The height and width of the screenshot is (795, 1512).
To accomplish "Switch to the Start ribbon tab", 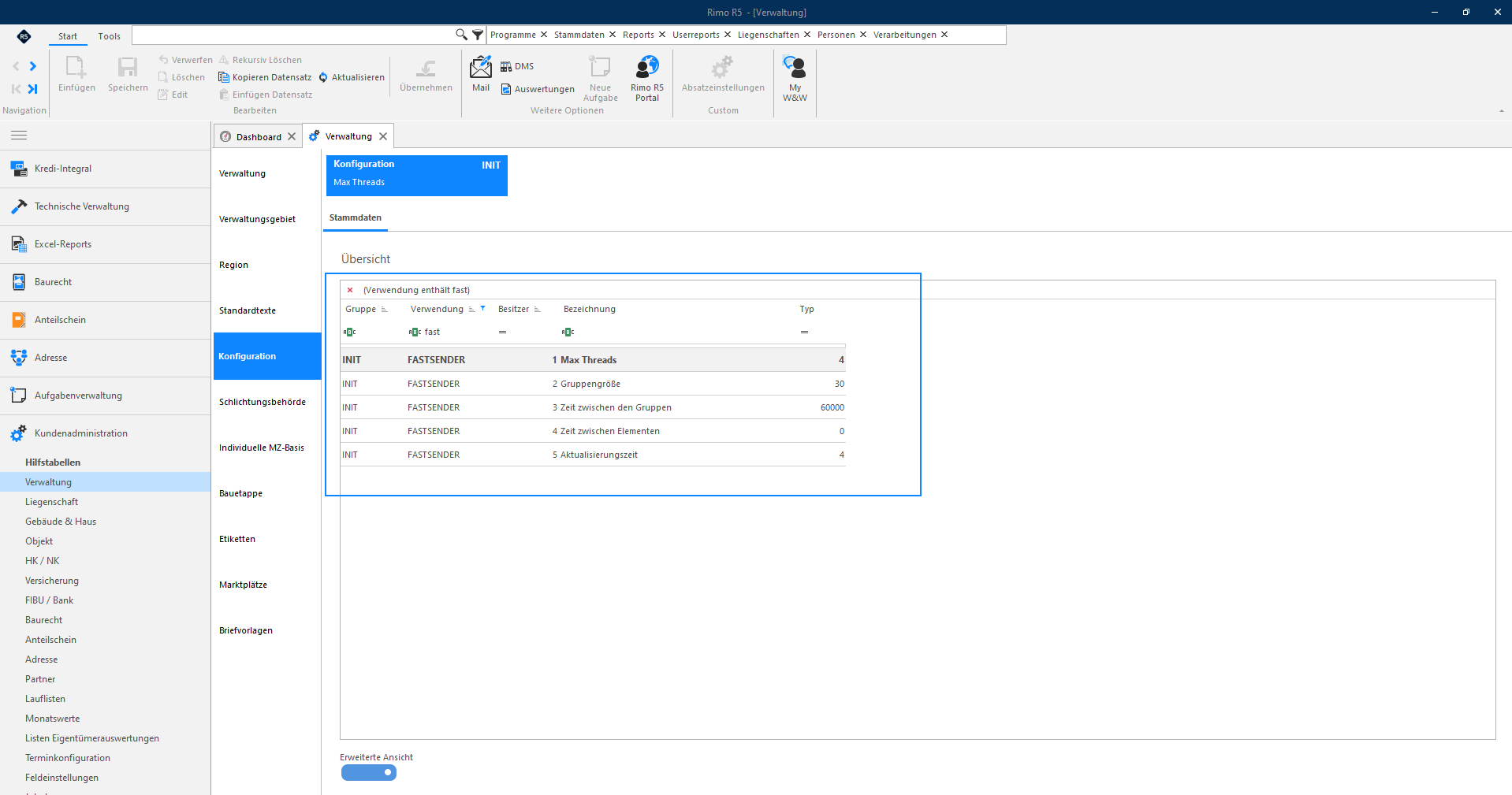I will click(68, 36).
